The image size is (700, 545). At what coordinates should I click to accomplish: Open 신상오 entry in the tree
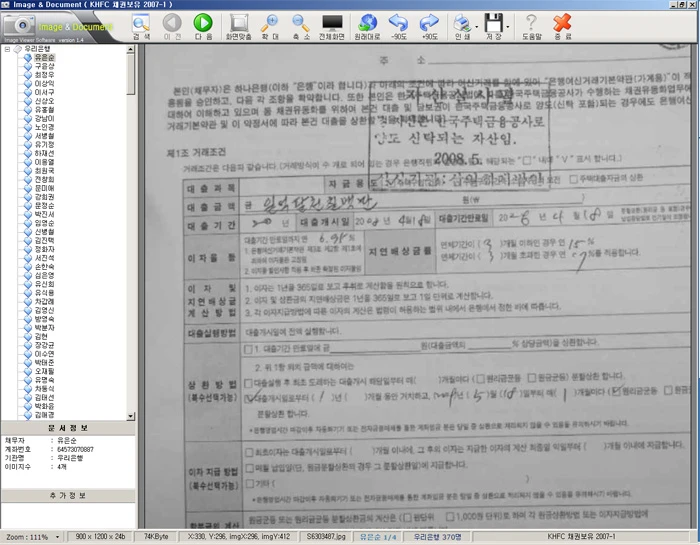pyautogui.click(x=45, y=101)
